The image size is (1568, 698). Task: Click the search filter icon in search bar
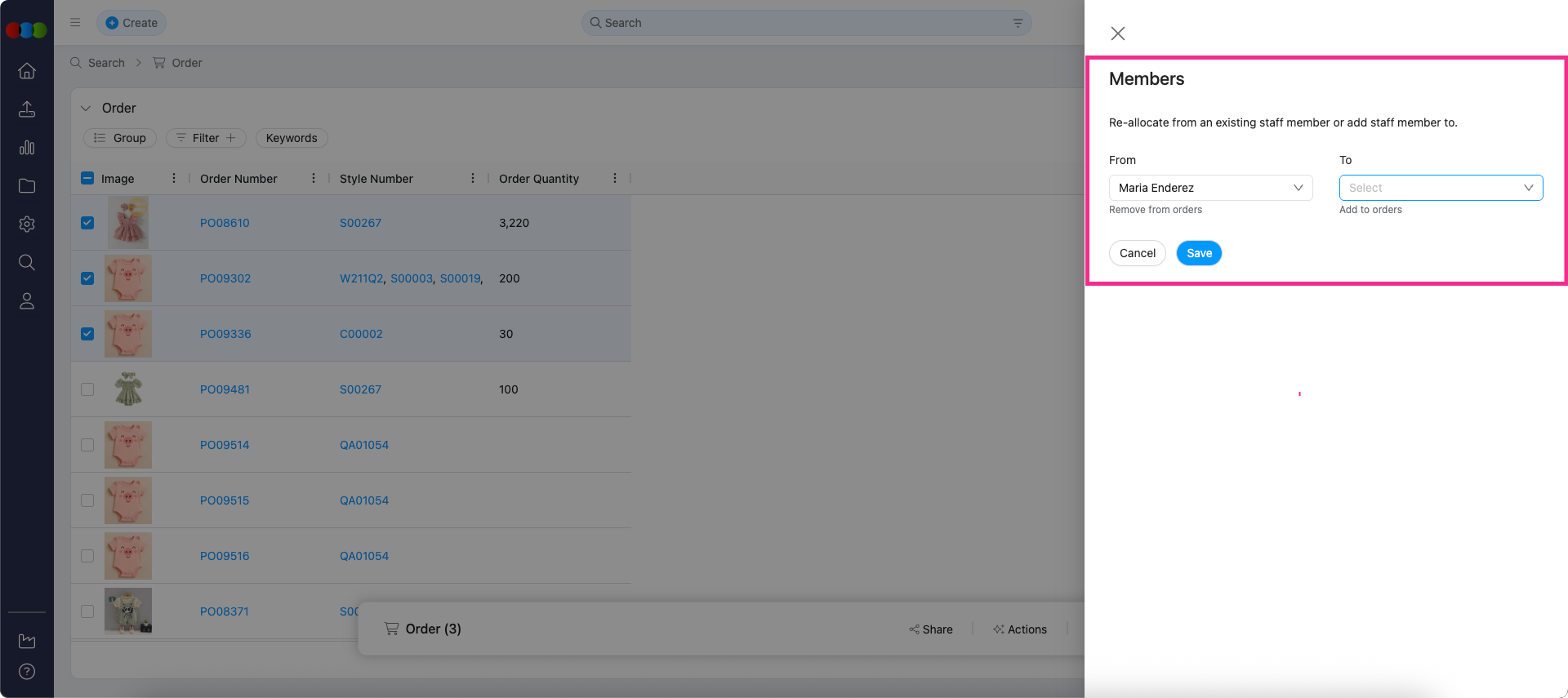pos(1018,23)
